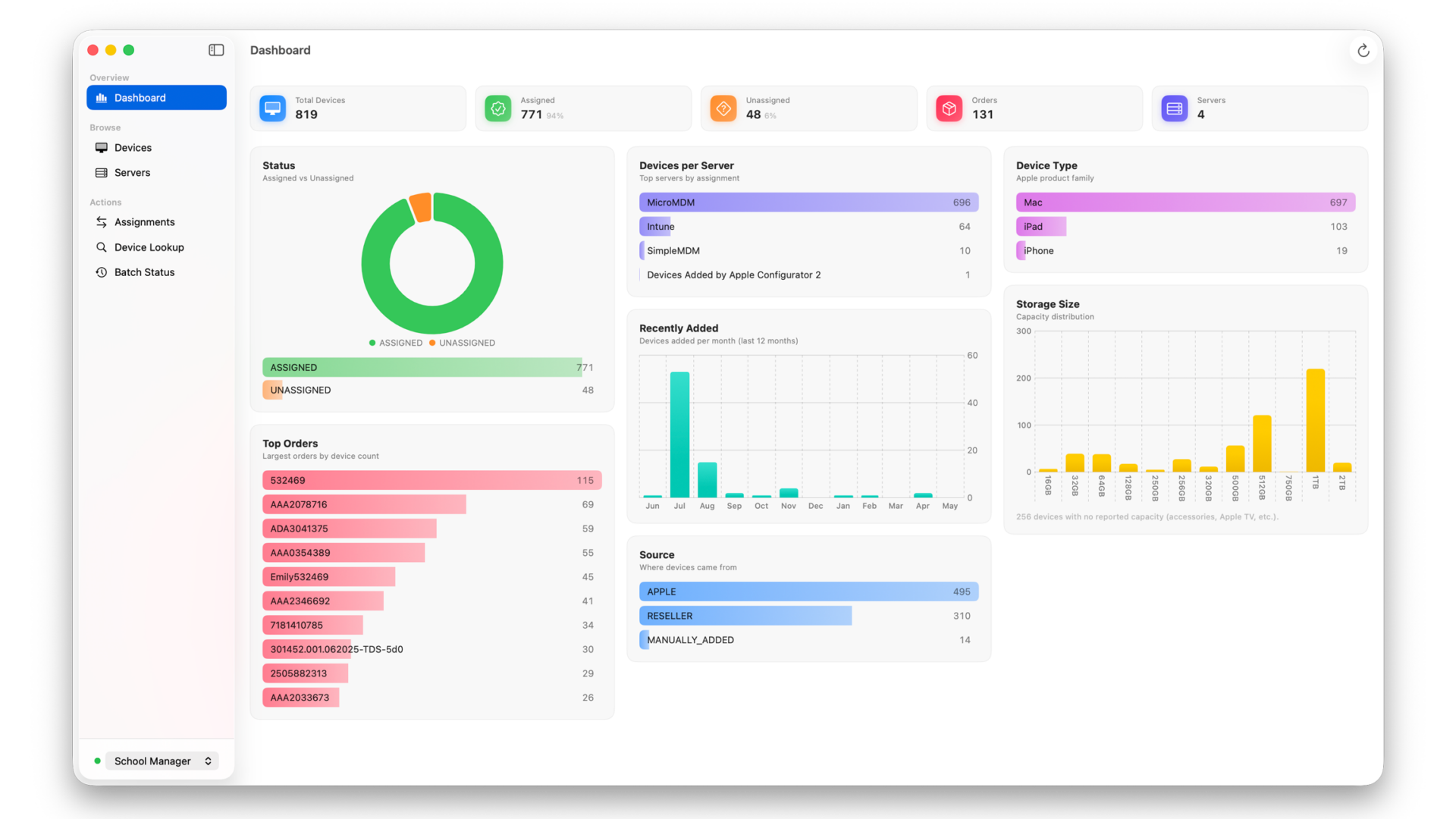Click the July bar in Recently Added
Image resolution: width=1456 pixels, height=819 pixels.
[679, 435]
